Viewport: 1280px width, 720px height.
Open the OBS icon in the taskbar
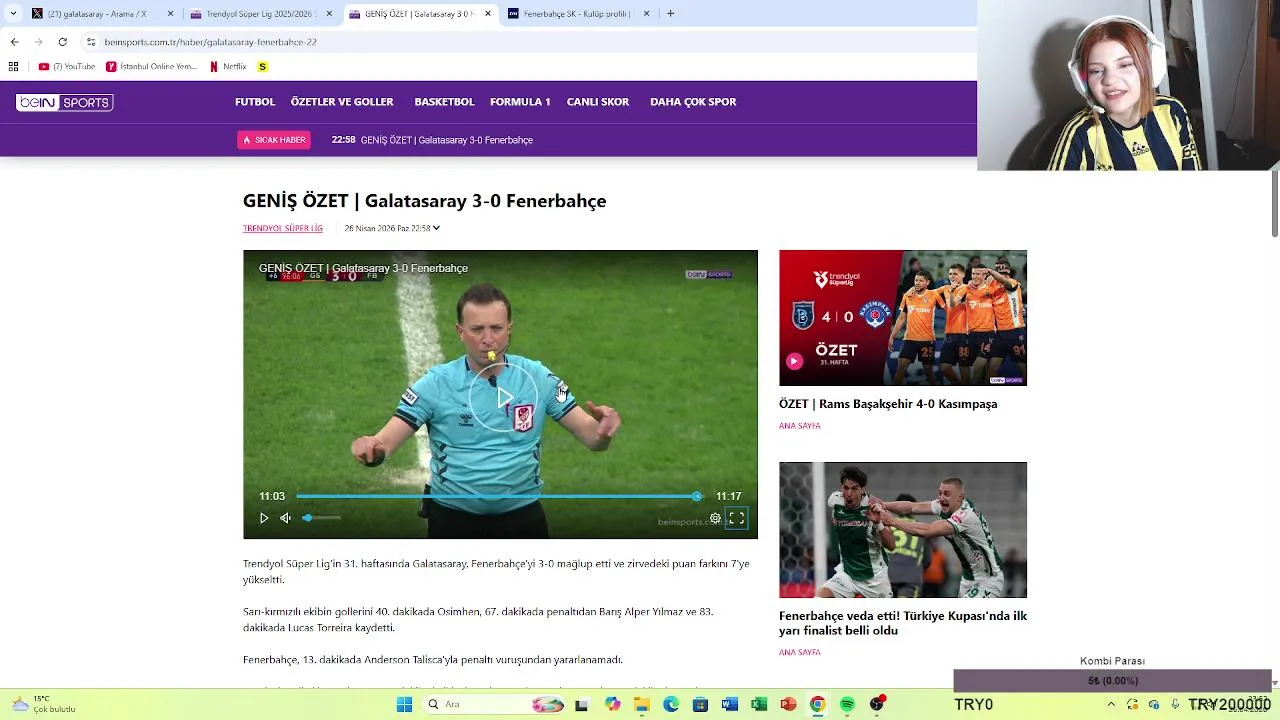pyautogui.click(x=877, y=705)
